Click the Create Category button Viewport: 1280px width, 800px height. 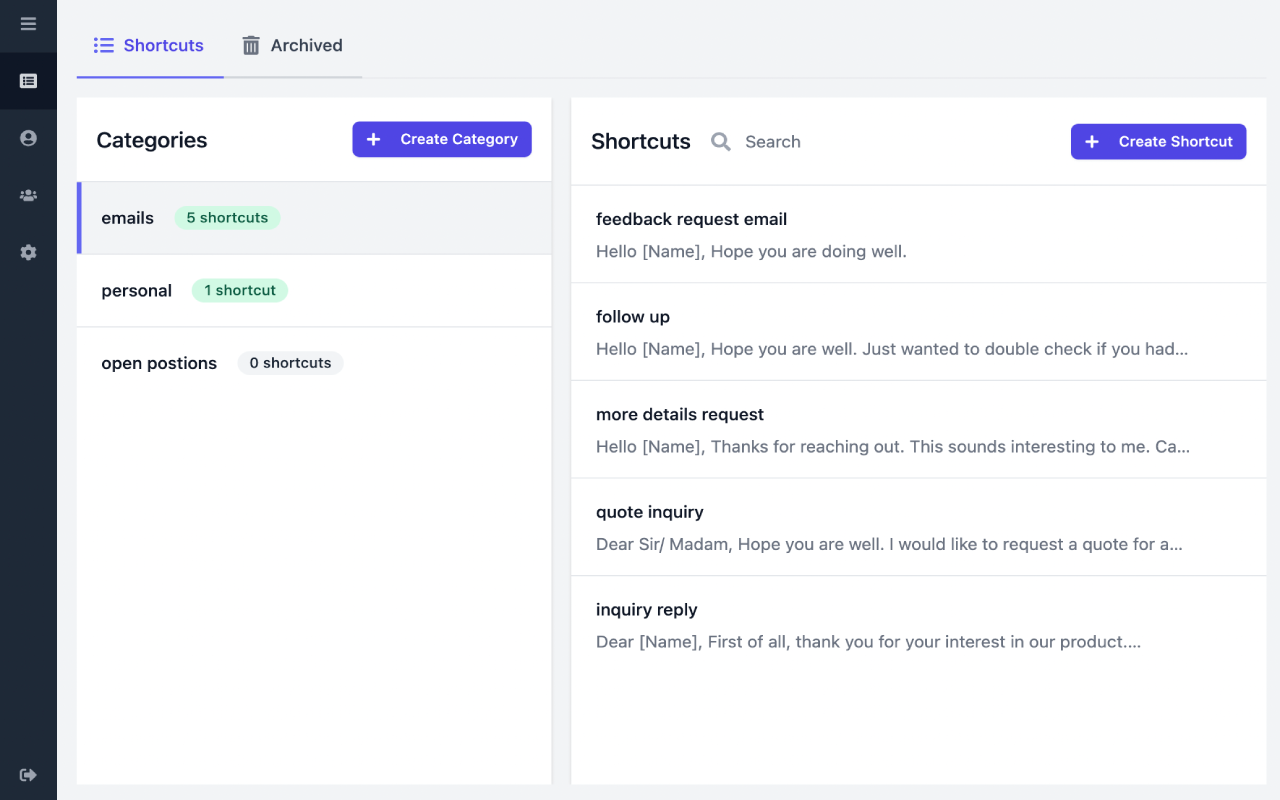(x=442, y=139)
